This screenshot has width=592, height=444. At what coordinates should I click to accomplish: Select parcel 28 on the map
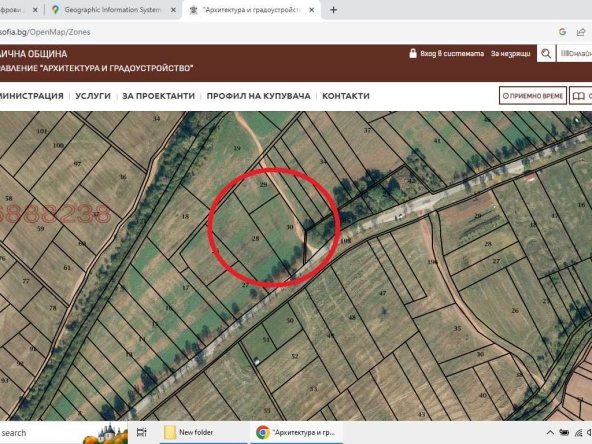(x=256, y=238)
